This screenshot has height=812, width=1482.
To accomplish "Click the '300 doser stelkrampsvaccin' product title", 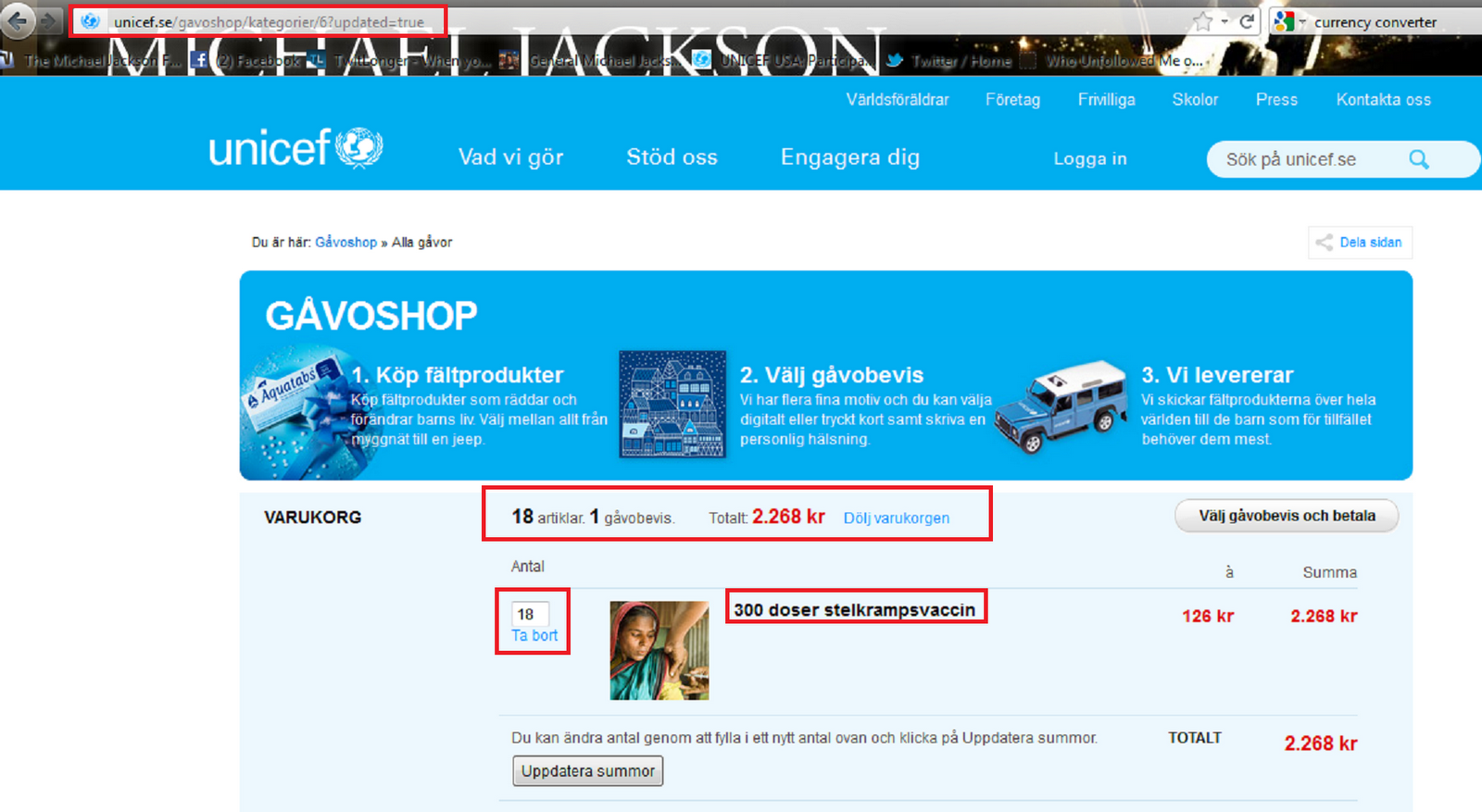I will 855,610.
